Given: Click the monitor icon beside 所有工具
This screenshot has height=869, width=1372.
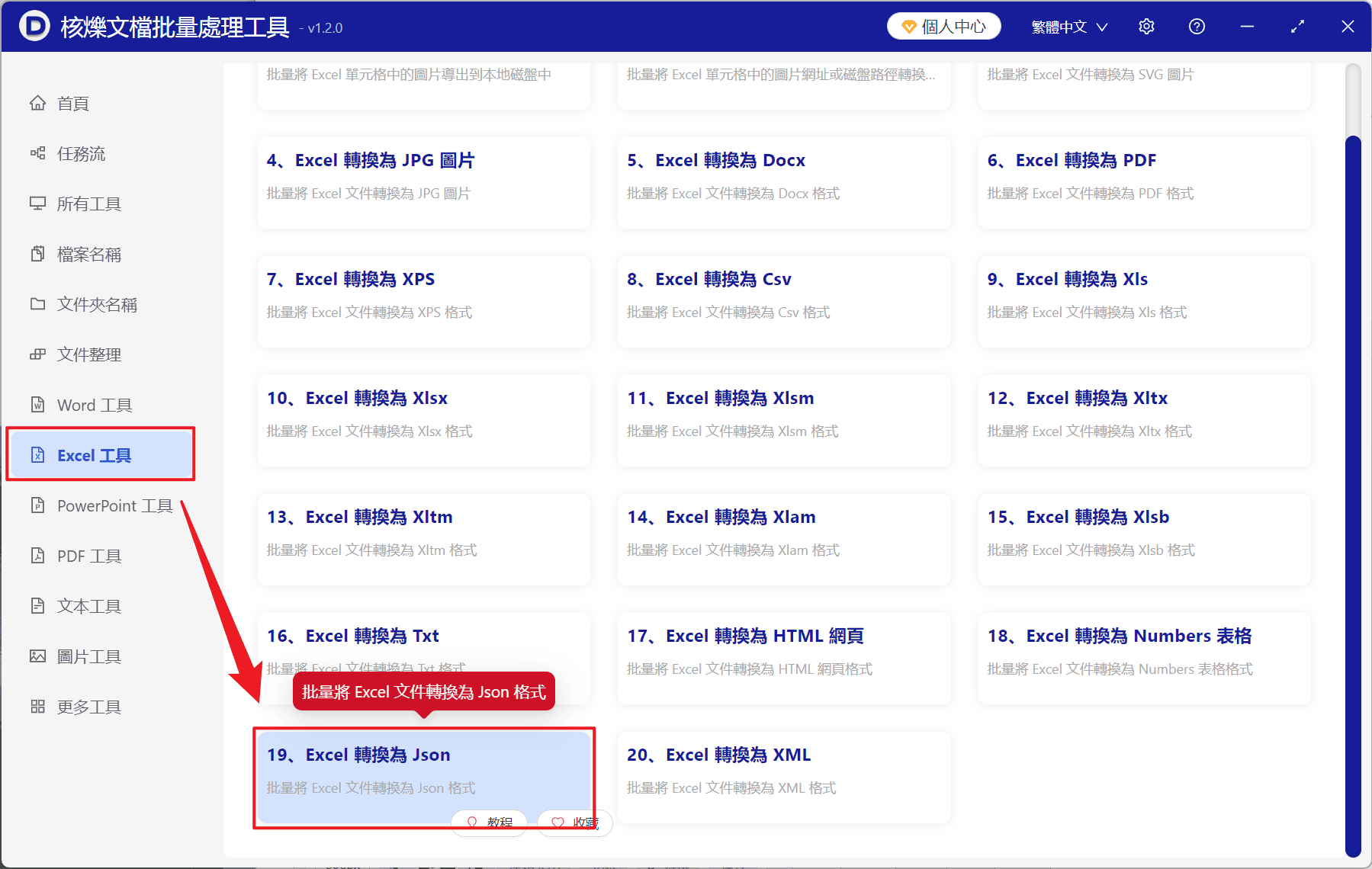Looking at the screenshot, I should 37,204.
